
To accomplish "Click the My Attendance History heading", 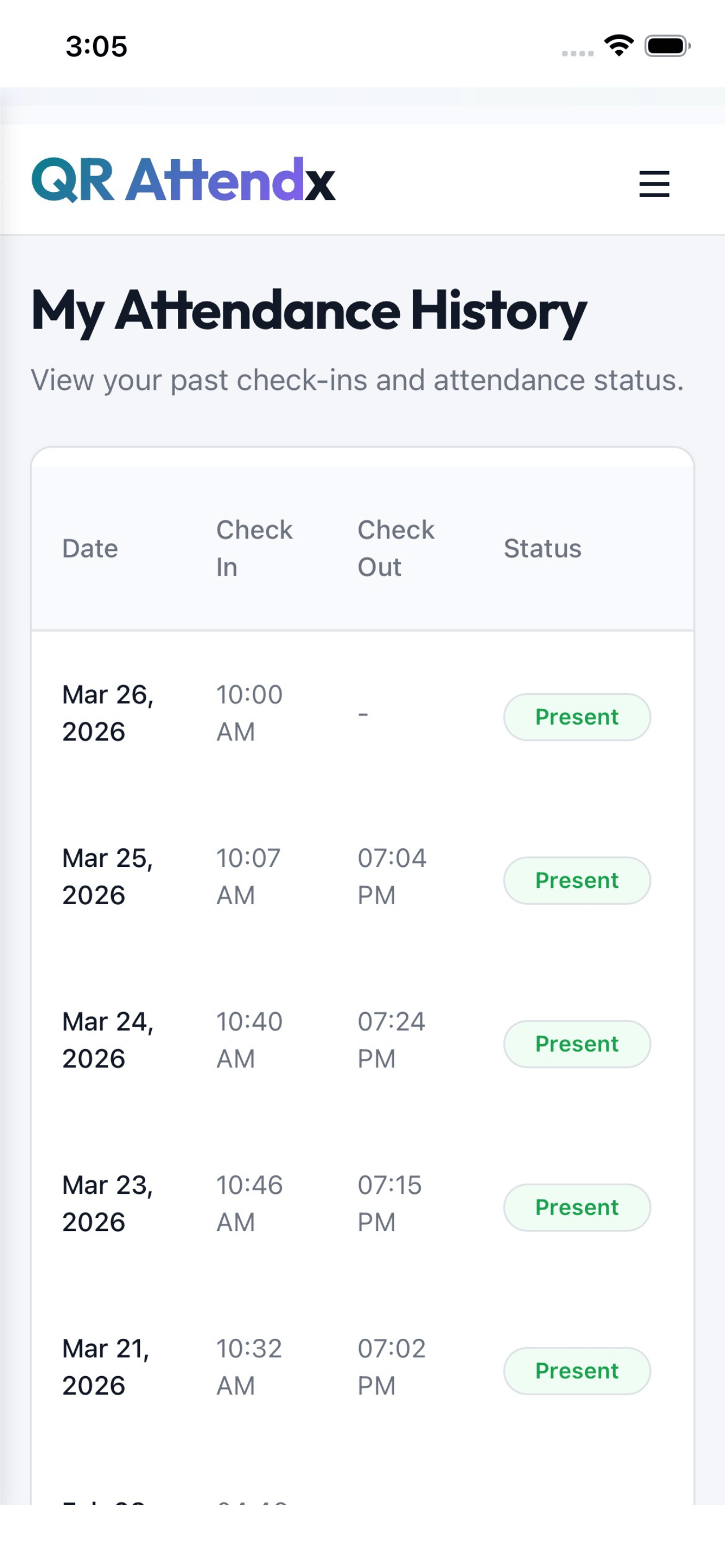I will (309, 312).
